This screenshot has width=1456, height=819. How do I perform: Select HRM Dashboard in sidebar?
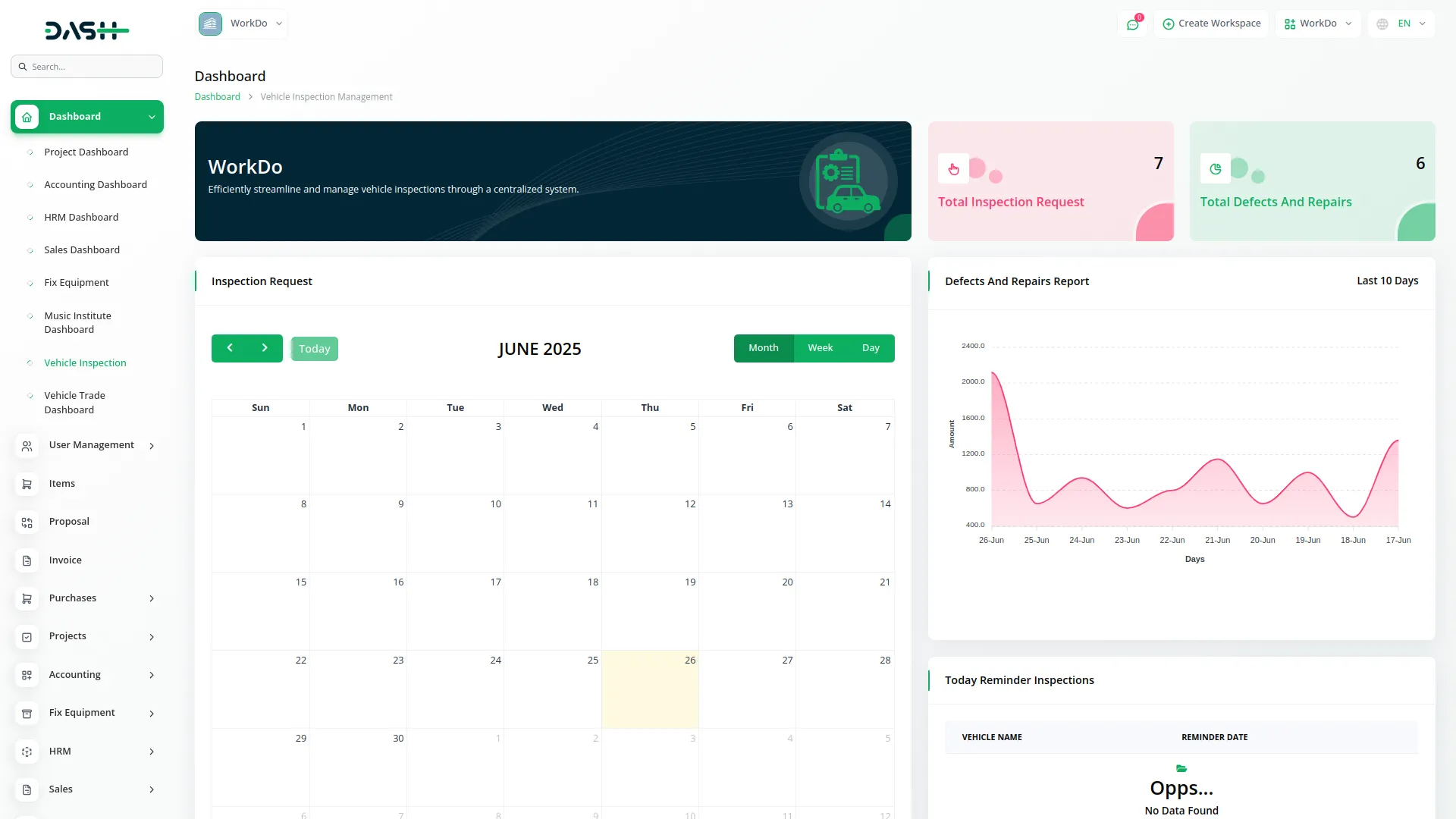coord(81,218)
